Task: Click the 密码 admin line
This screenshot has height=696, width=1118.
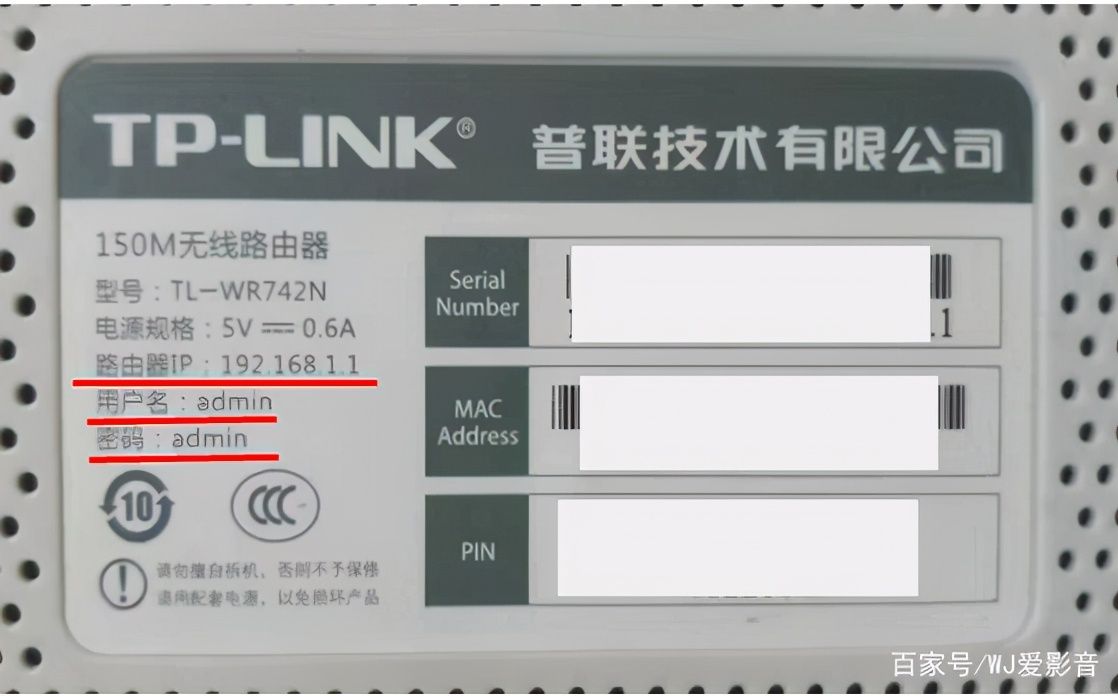Action: [171, 439]
